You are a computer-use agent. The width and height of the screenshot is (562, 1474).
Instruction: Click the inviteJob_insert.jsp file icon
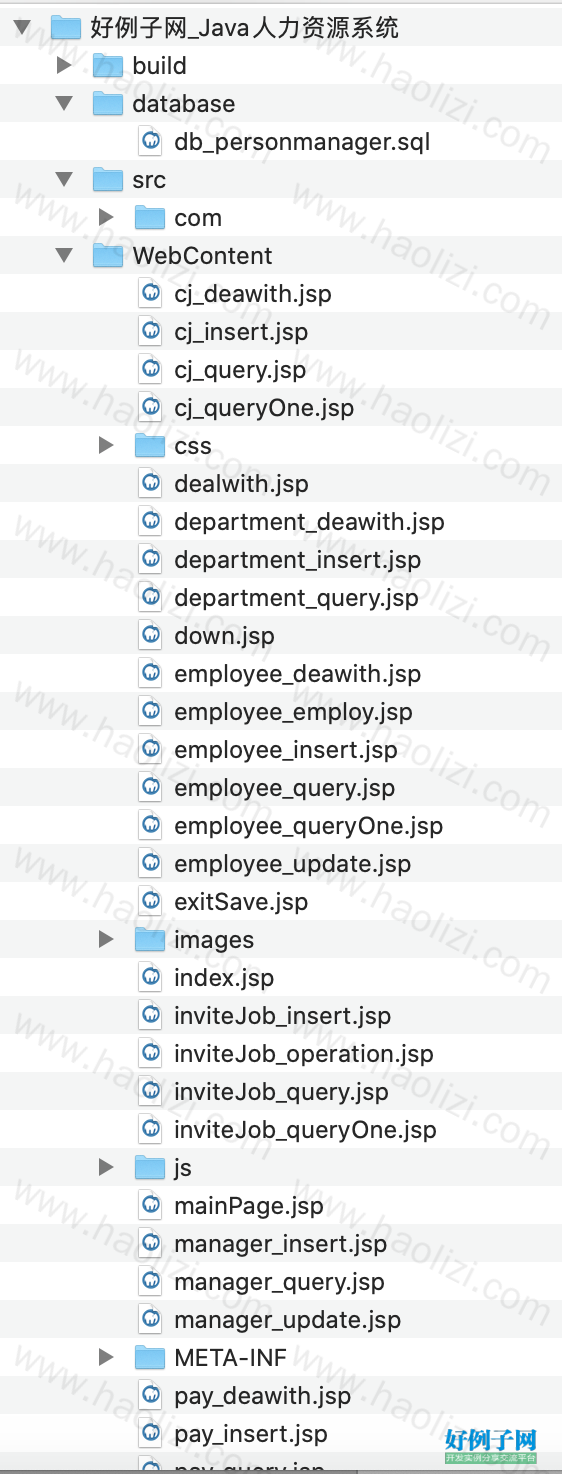click(150, 1016)
